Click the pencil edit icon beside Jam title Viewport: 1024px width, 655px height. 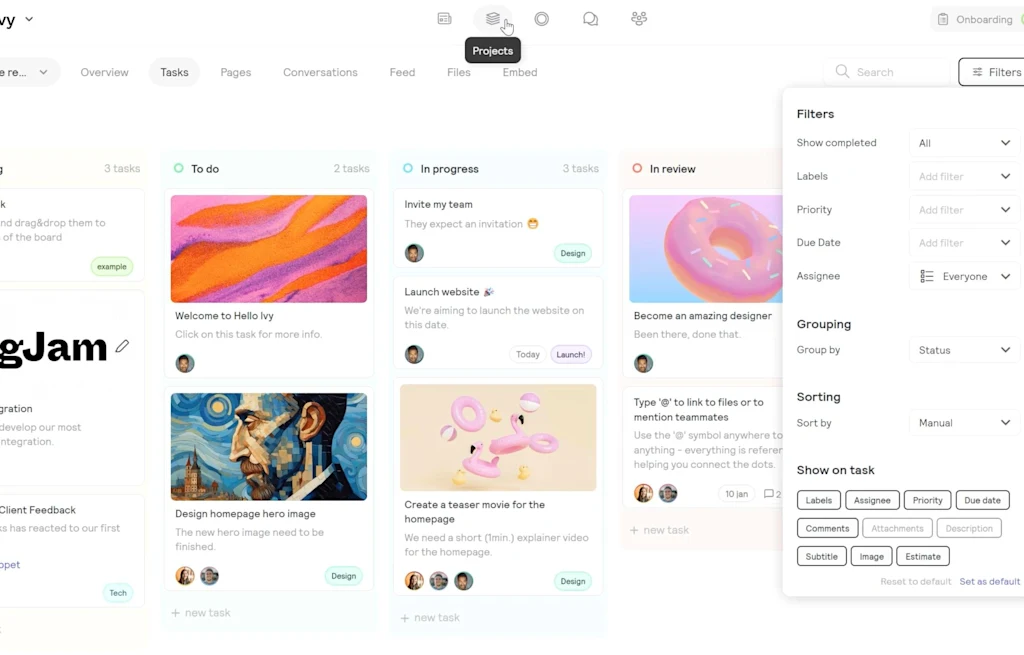tap(122, 346)
